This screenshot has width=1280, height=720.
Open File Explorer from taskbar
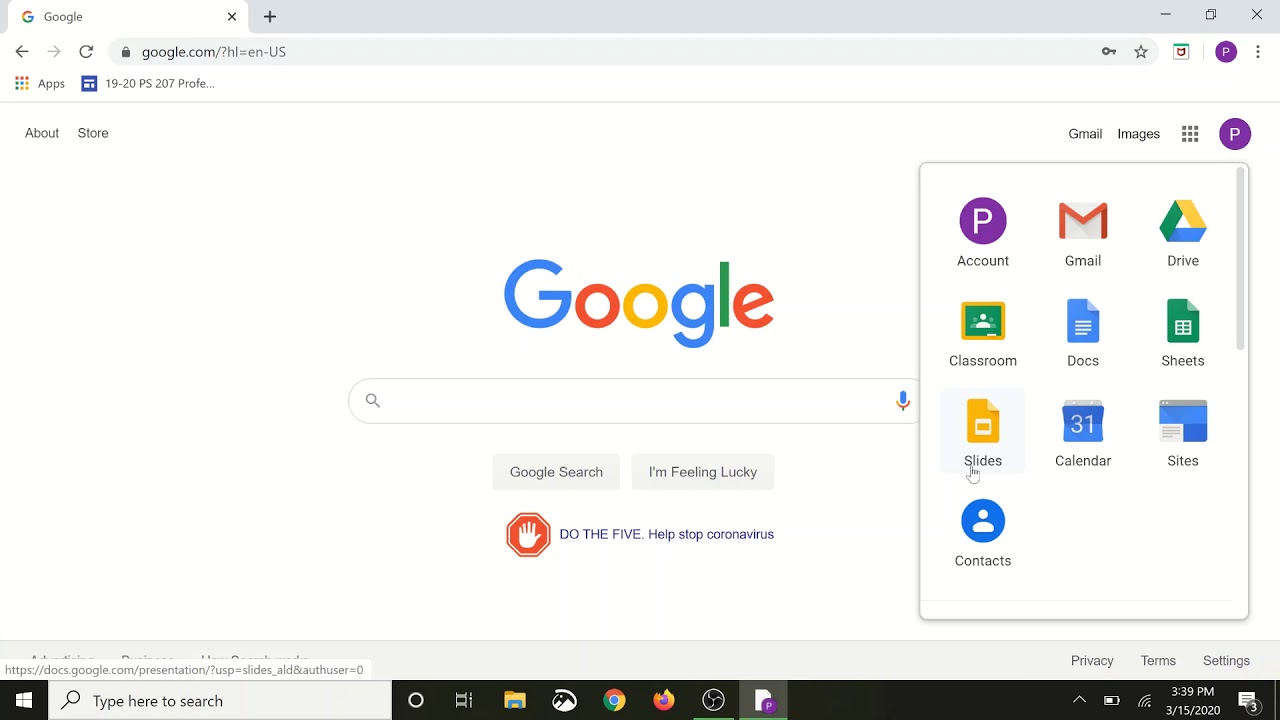click(515, 701)
